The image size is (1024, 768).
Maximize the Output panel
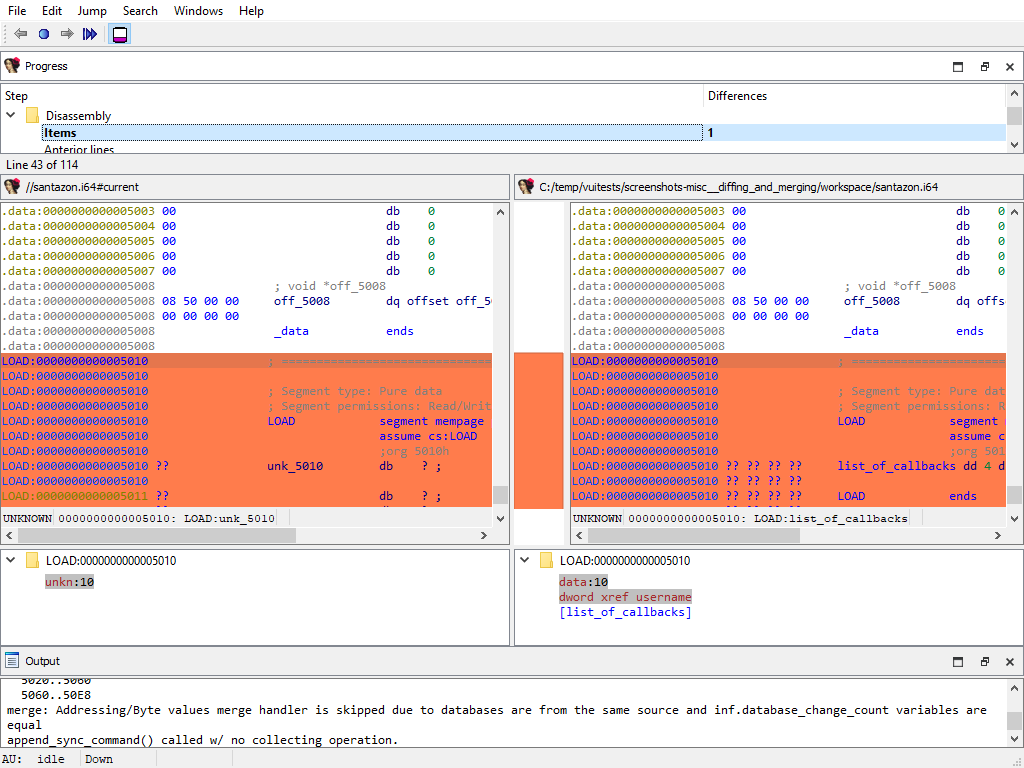[958, 662]
